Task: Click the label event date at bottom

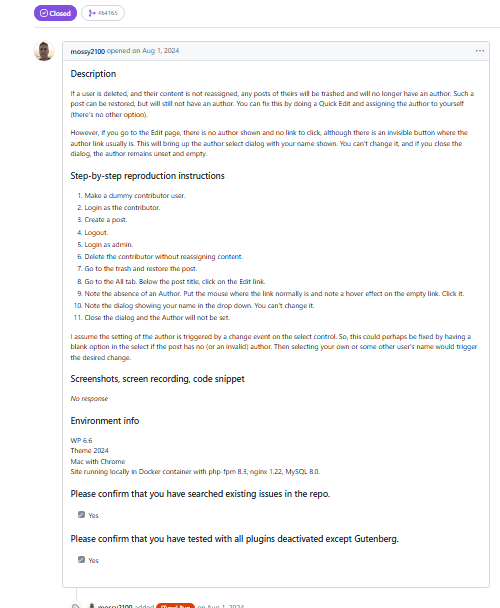Action: click(221, 606)
